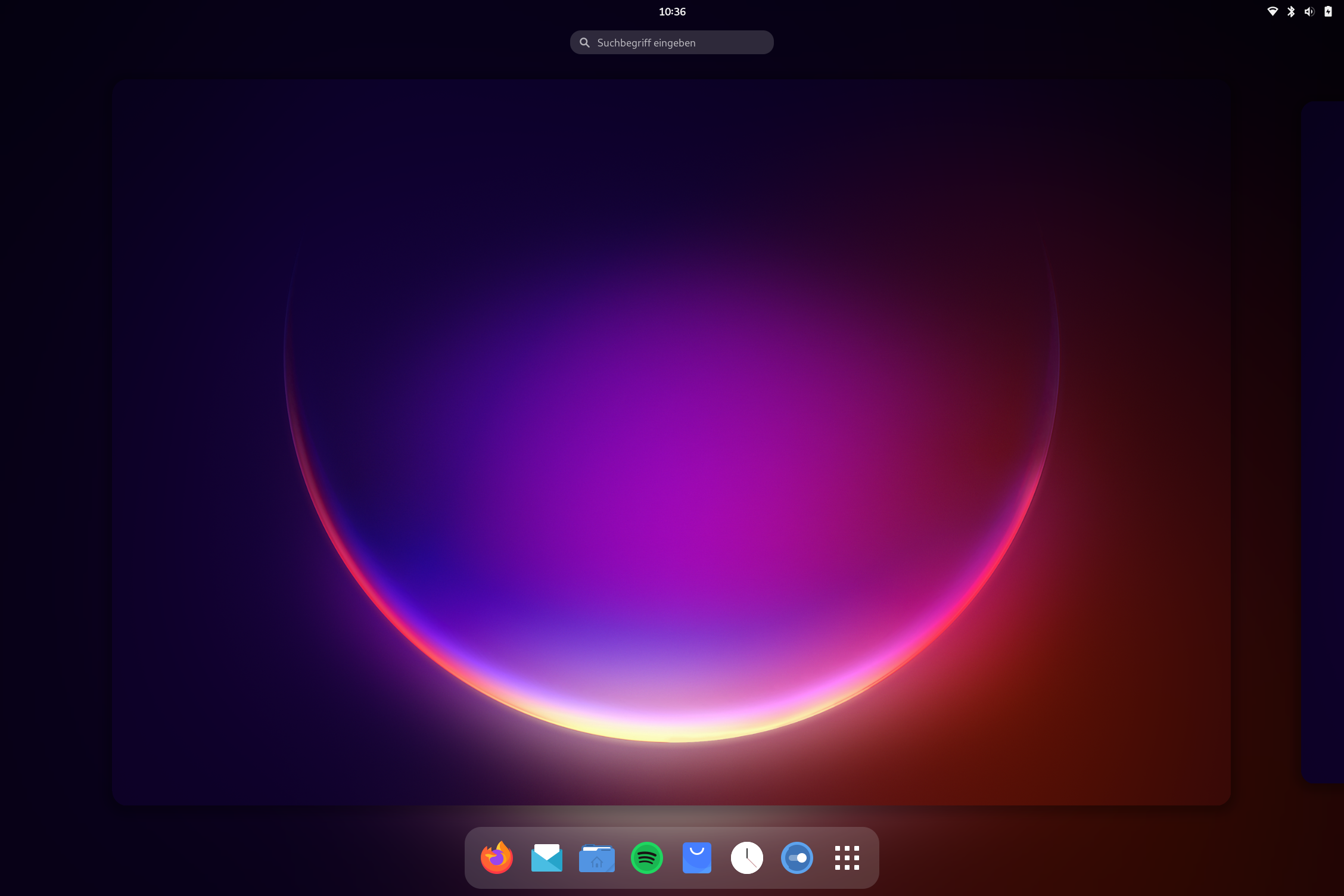Viewport: 1344px width, 896px height.
Task: Open the 10:36 clock calendar menu
Action: pyautogui.click(x=672, y=11)
